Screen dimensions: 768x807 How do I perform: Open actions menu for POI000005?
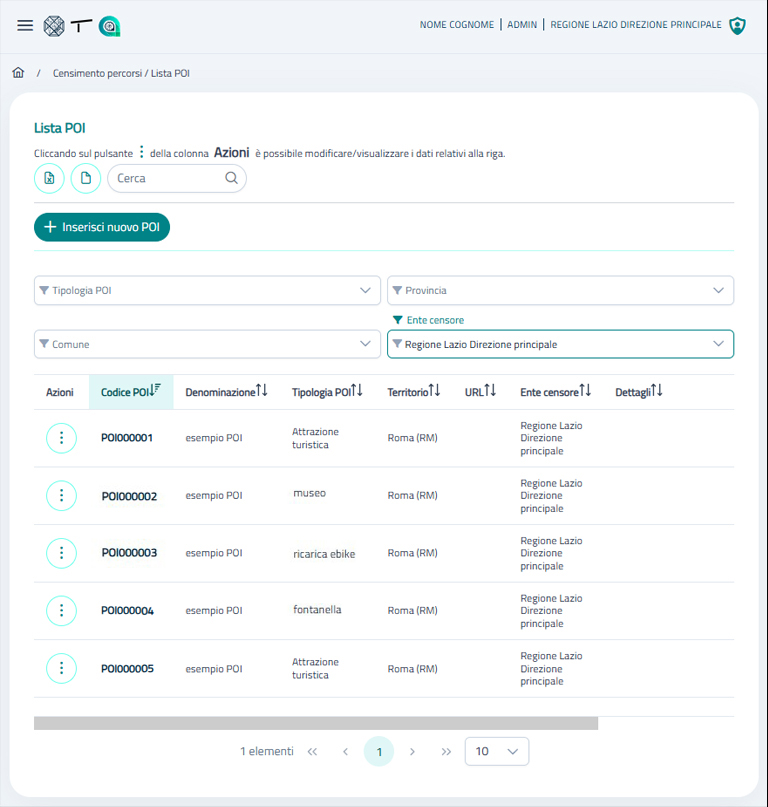tap(61, 669)
